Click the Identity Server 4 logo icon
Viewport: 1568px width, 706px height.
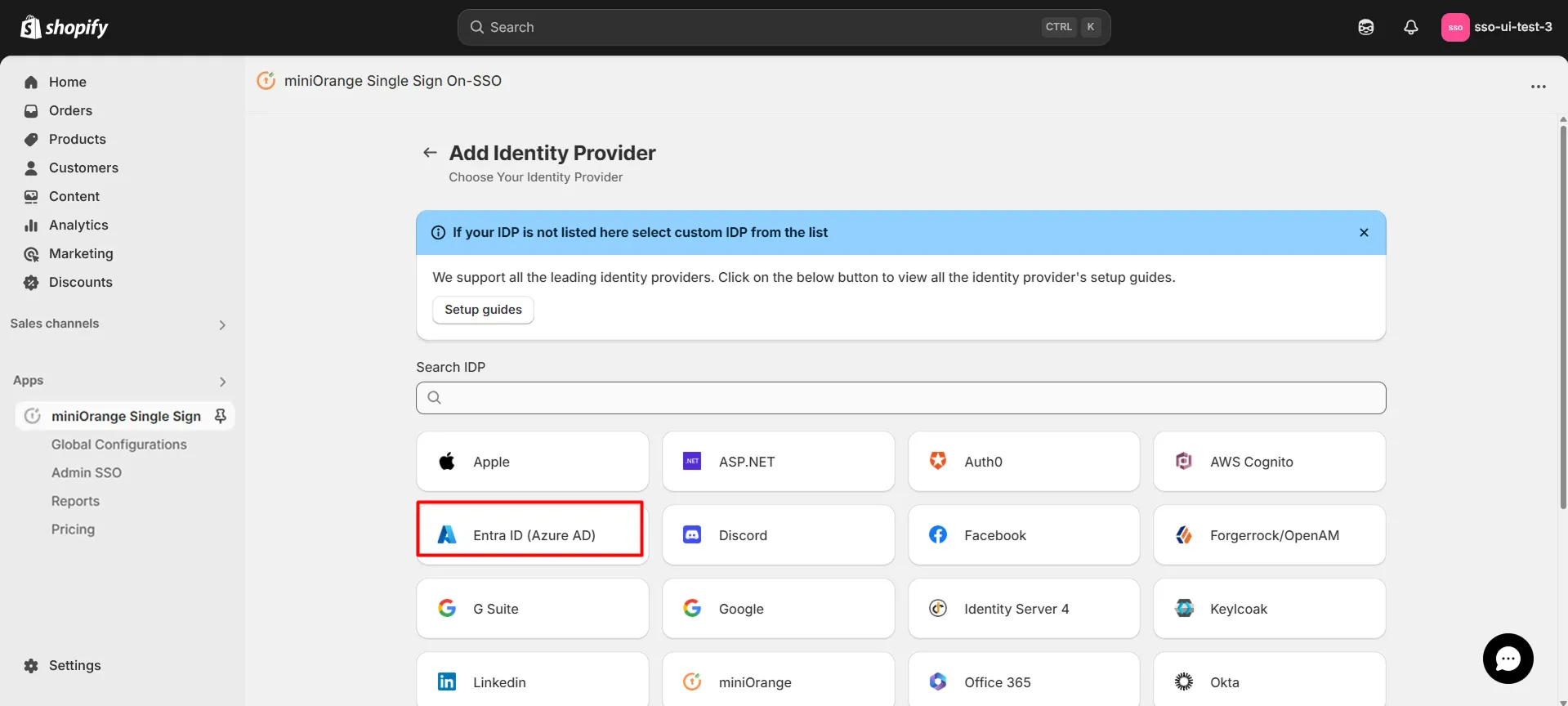(x=938, y=608)
